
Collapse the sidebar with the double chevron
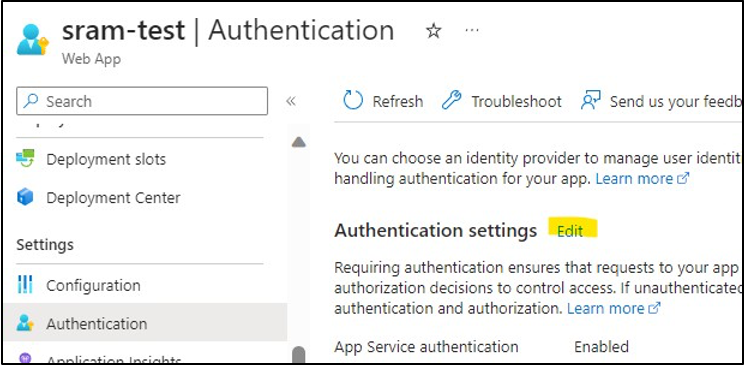(x=291, y=101)
